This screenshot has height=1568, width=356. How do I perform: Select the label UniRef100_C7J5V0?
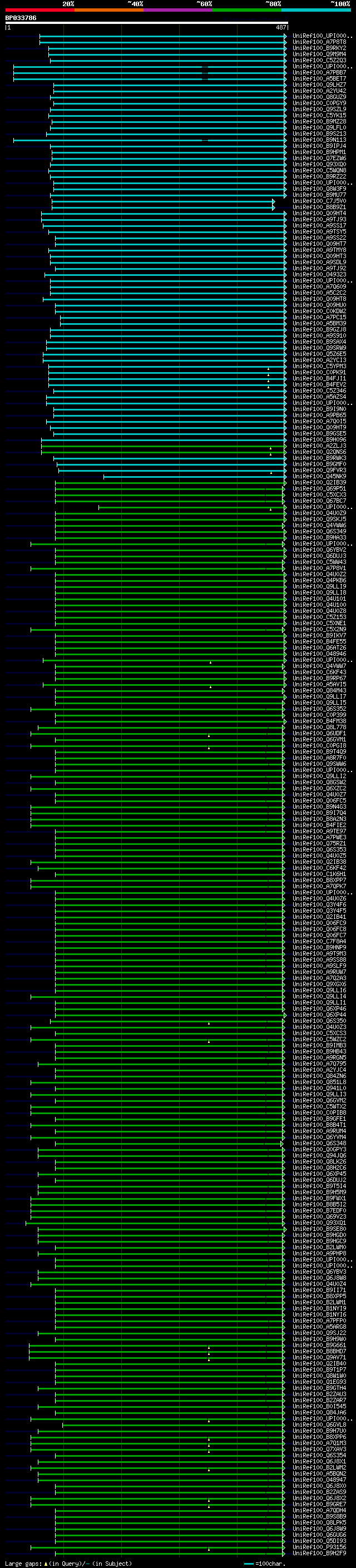(319, 201)
